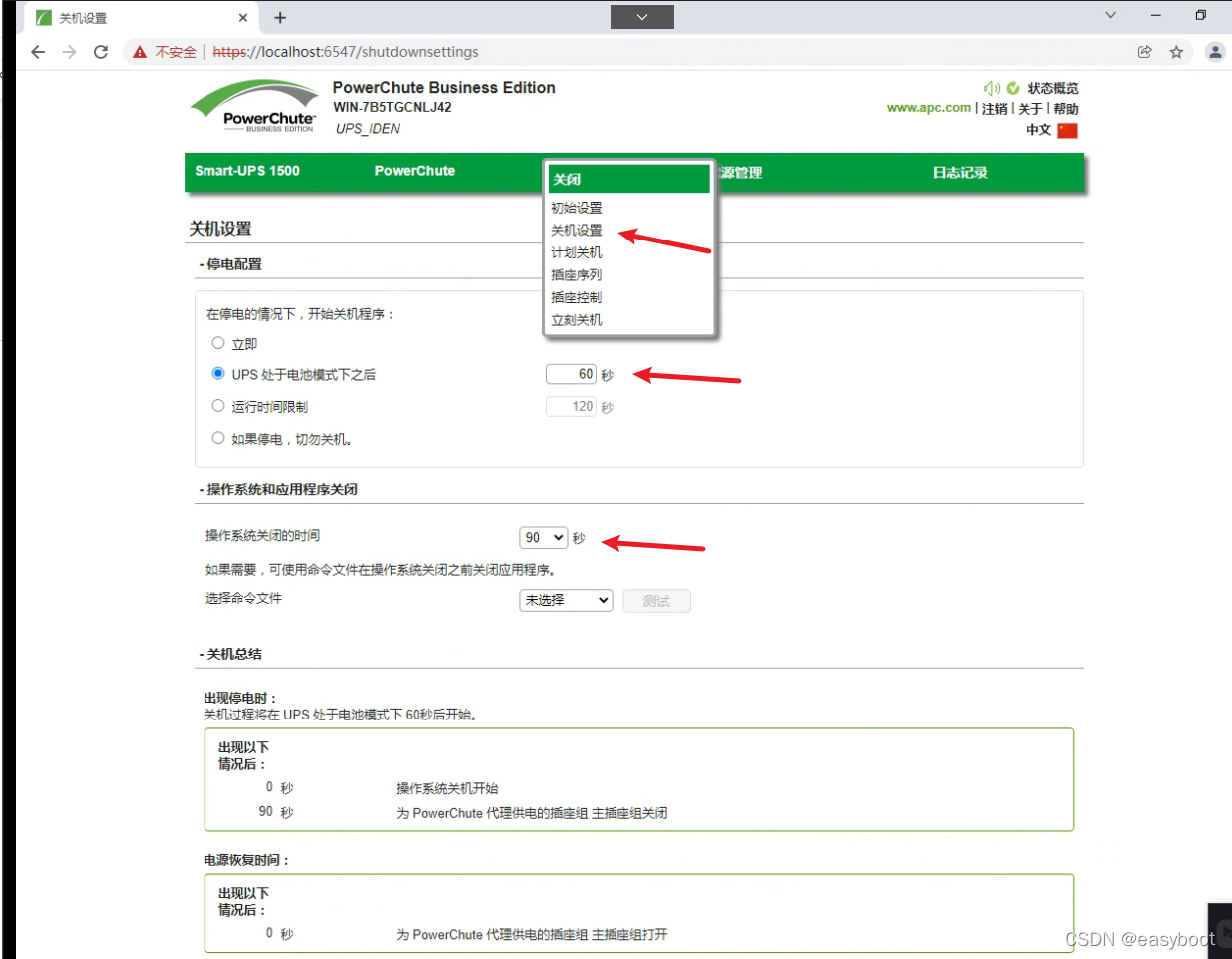Click the 关闭 menu header
Screen dimensions: 1232x959
tap(627, 179)
